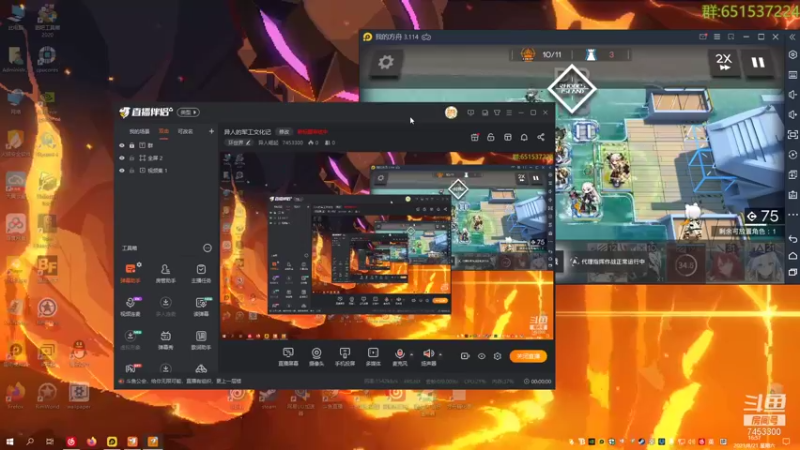Expand speaker options arrow

coord(440,354)
